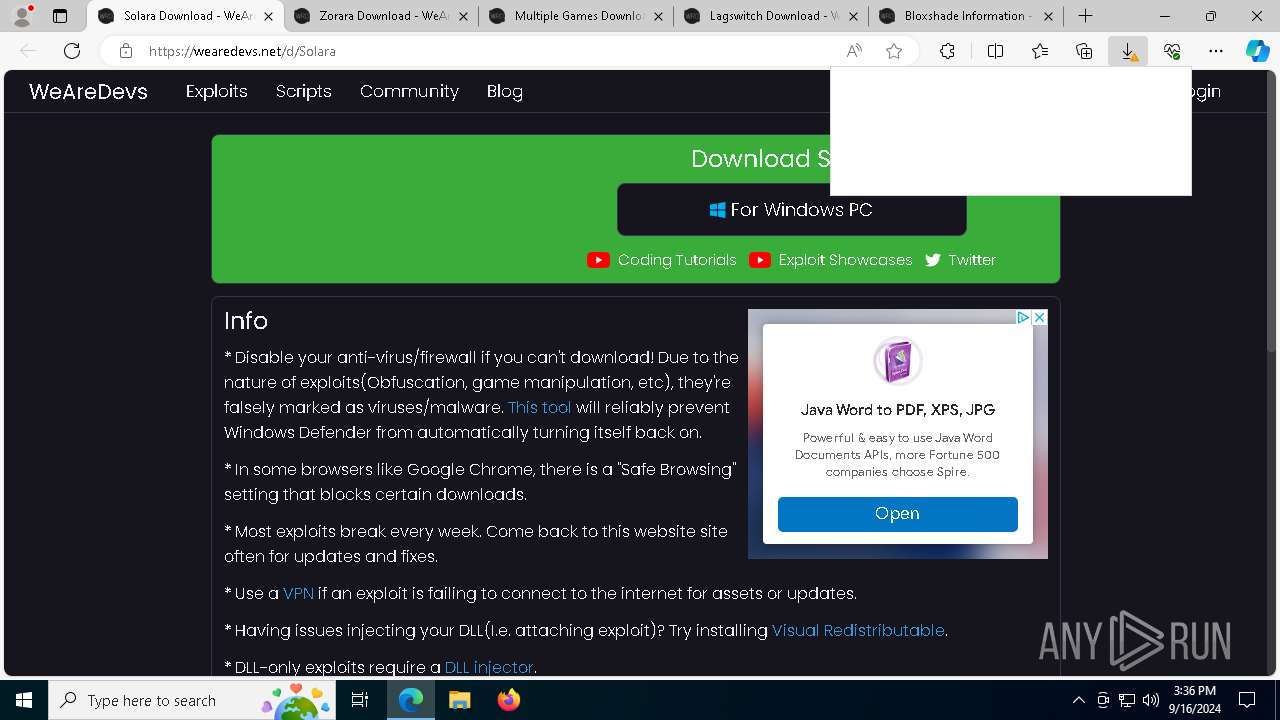Open the Scripts nav menu
Image resolution: width=1280 pixels, height=720 pixels.
pyautogui.click(x=303, y=91)
